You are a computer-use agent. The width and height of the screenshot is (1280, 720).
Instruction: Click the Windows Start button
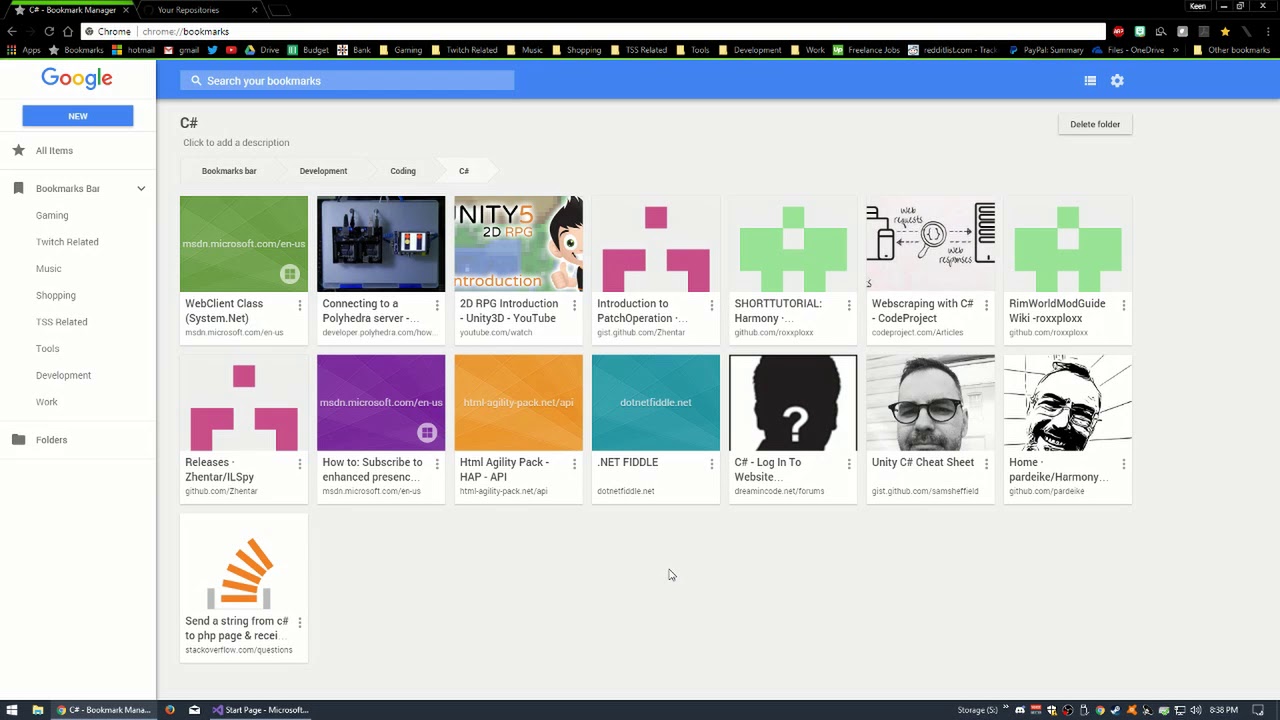coord(12,710)
